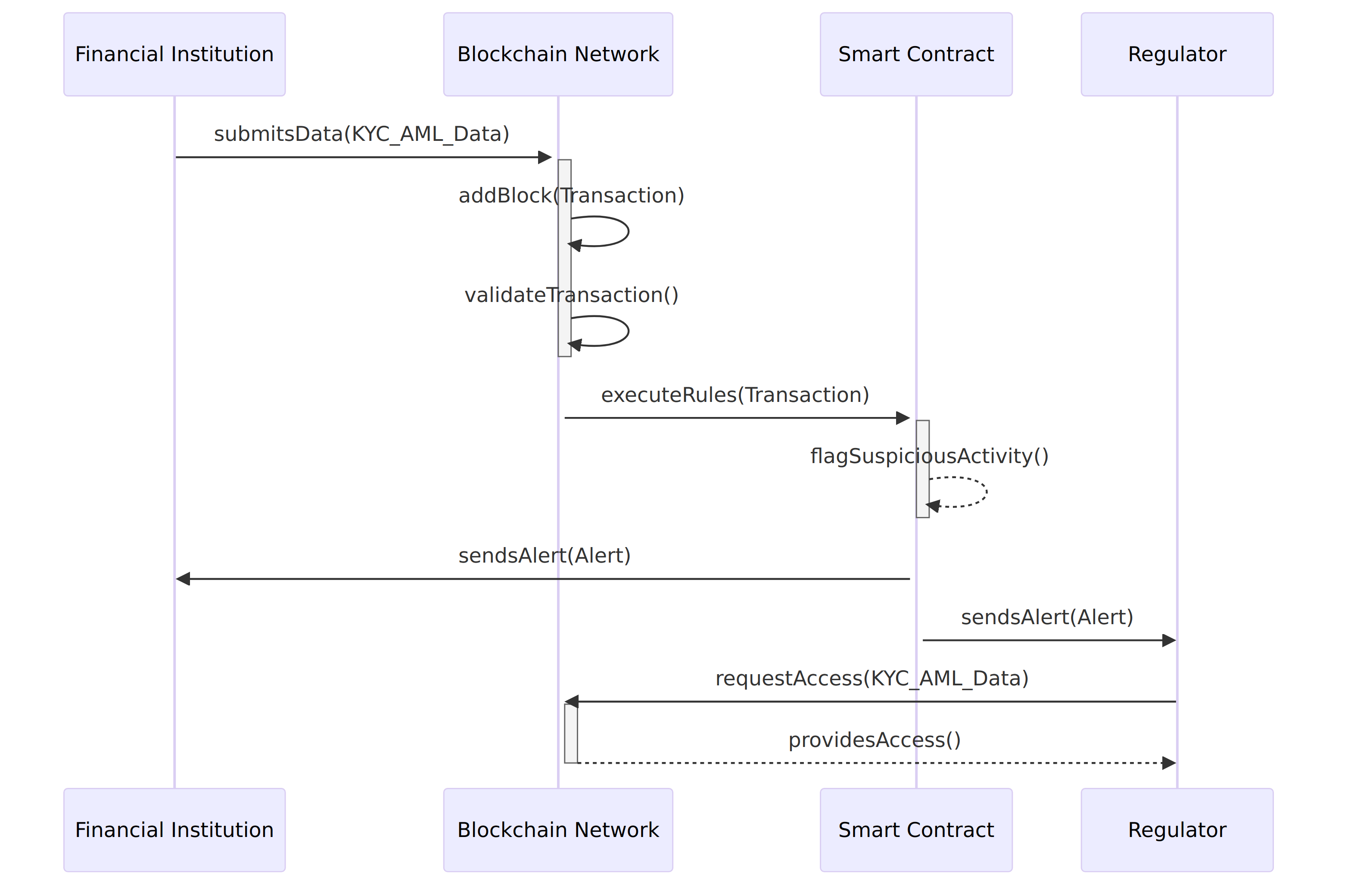Select the providesAccess() dashed return label

pyautogui.click(x=875, y=740)
